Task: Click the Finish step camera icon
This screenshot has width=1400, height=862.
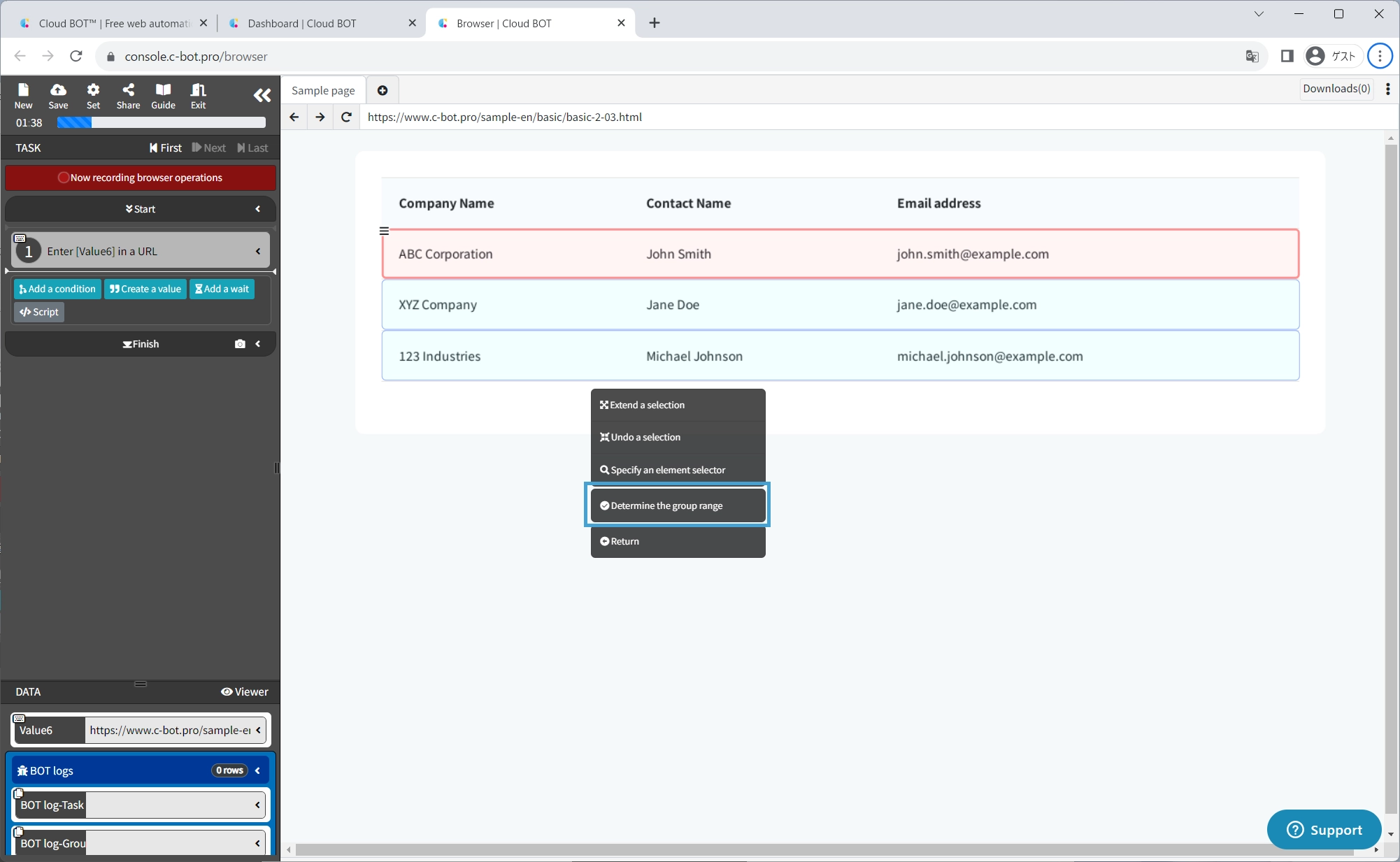Action: click(x=240, y=344)
